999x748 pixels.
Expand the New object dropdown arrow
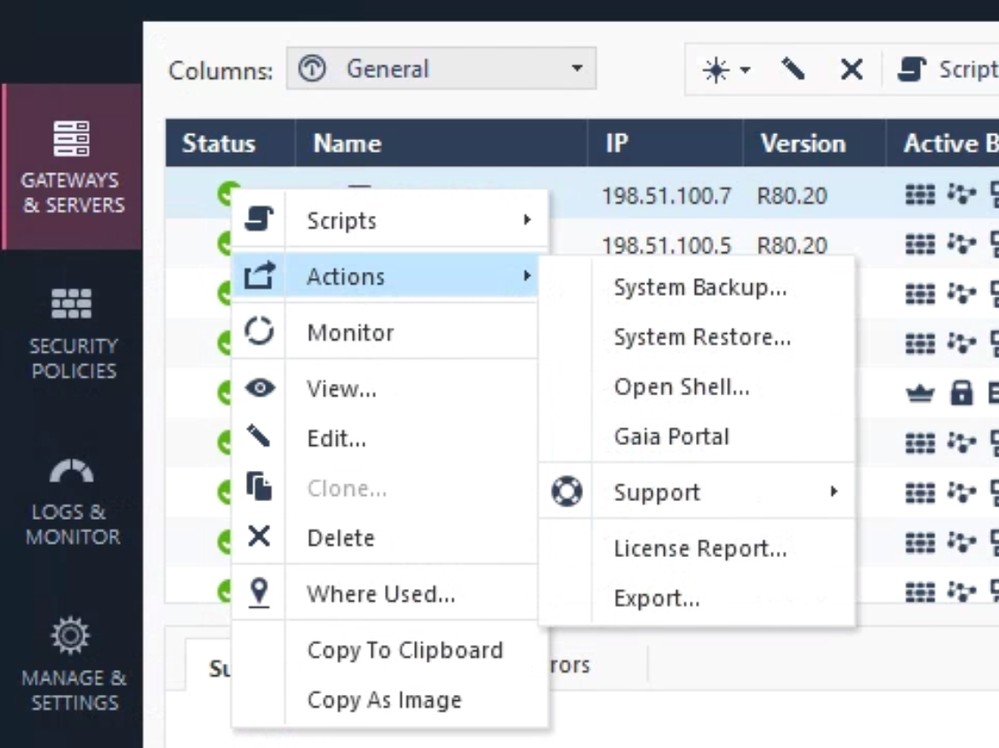point(745,69)
